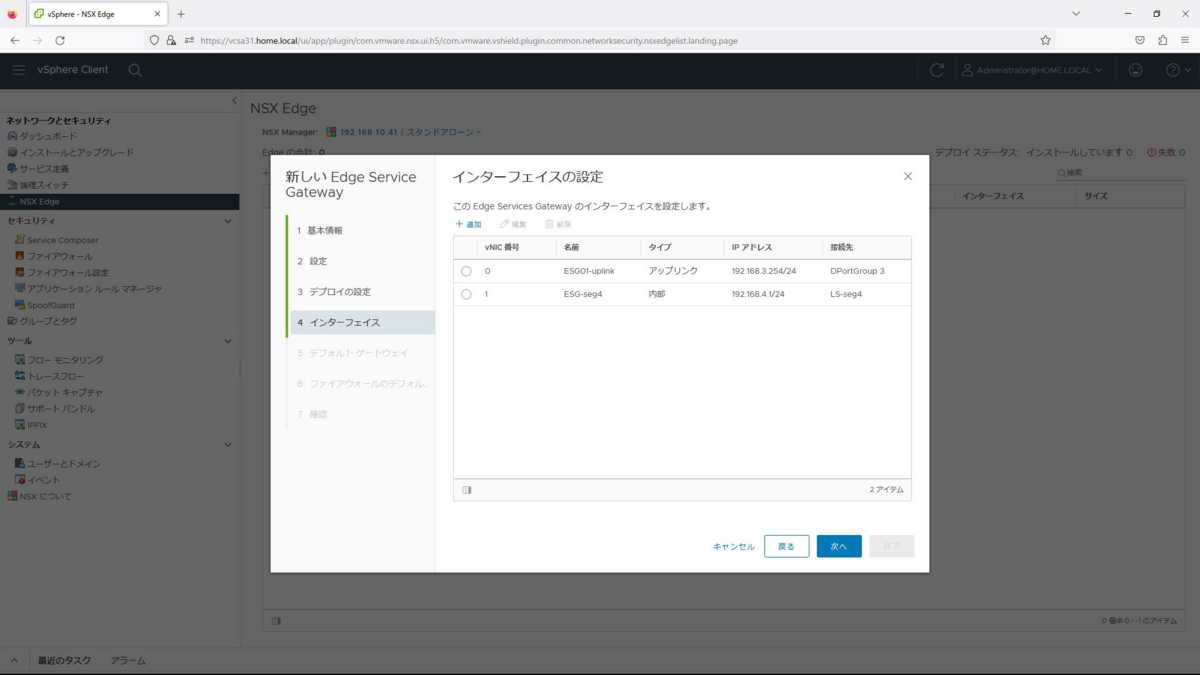1200x675 pixels.
Task: Open the feedback smiley icon
Action: 1136,70
